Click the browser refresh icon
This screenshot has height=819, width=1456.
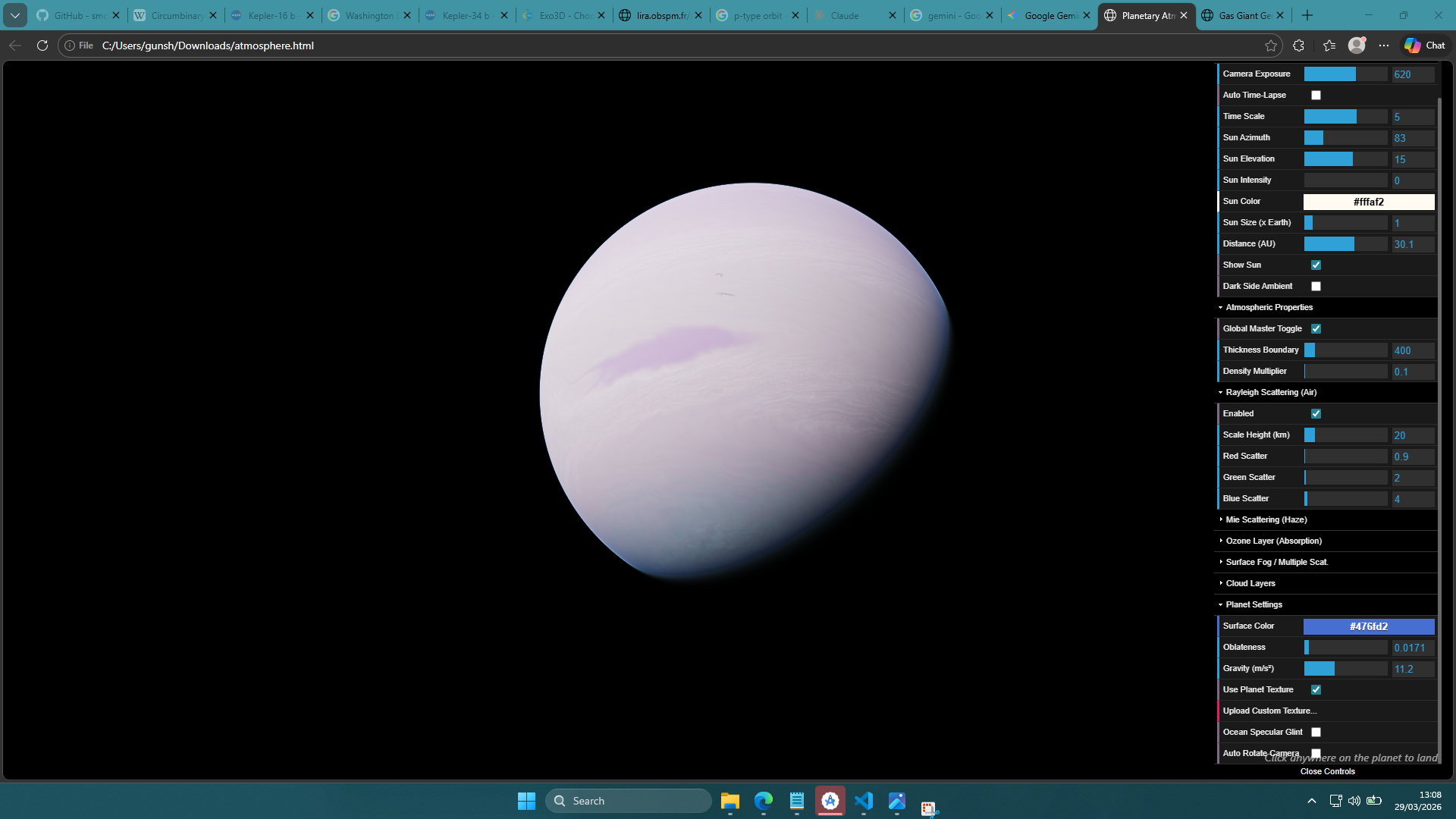pyautogui.click(x=42, y=45)
